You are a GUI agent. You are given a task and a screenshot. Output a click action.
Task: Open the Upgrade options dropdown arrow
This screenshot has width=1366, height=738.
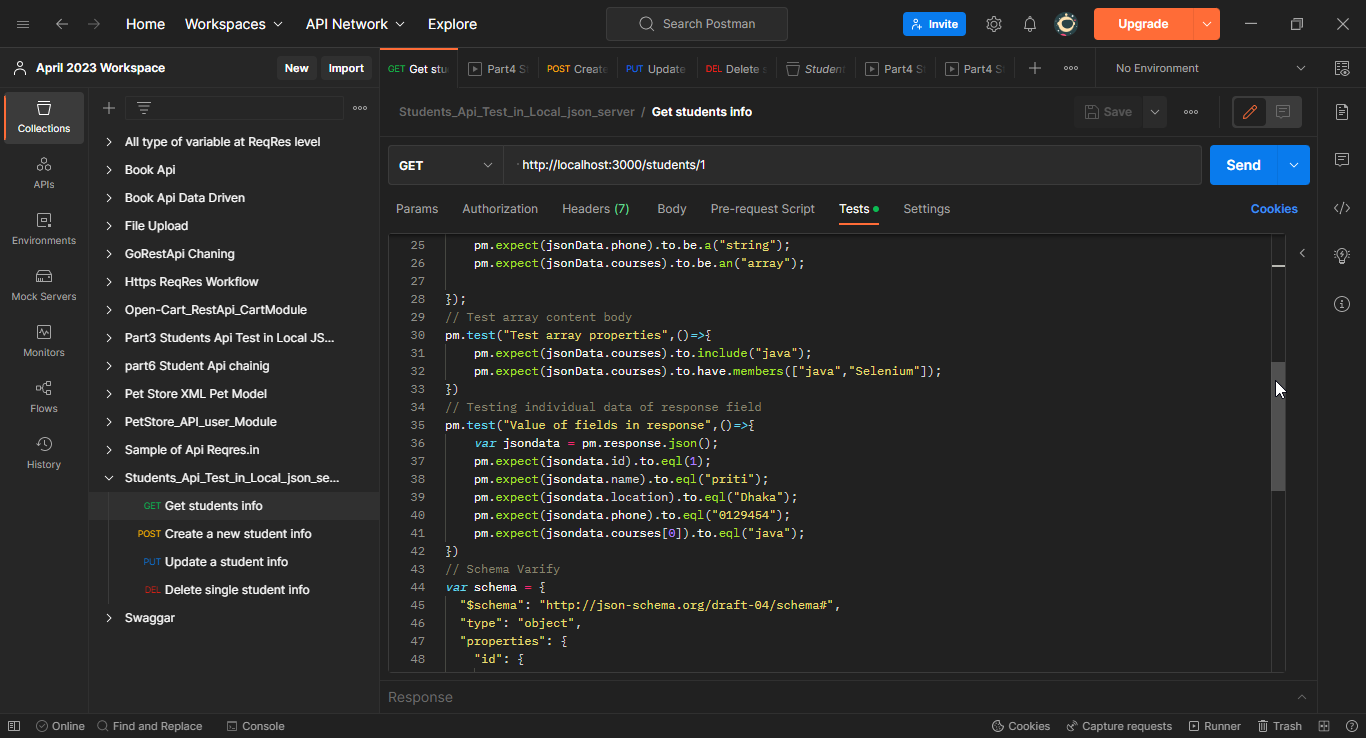click(1207, 24)
